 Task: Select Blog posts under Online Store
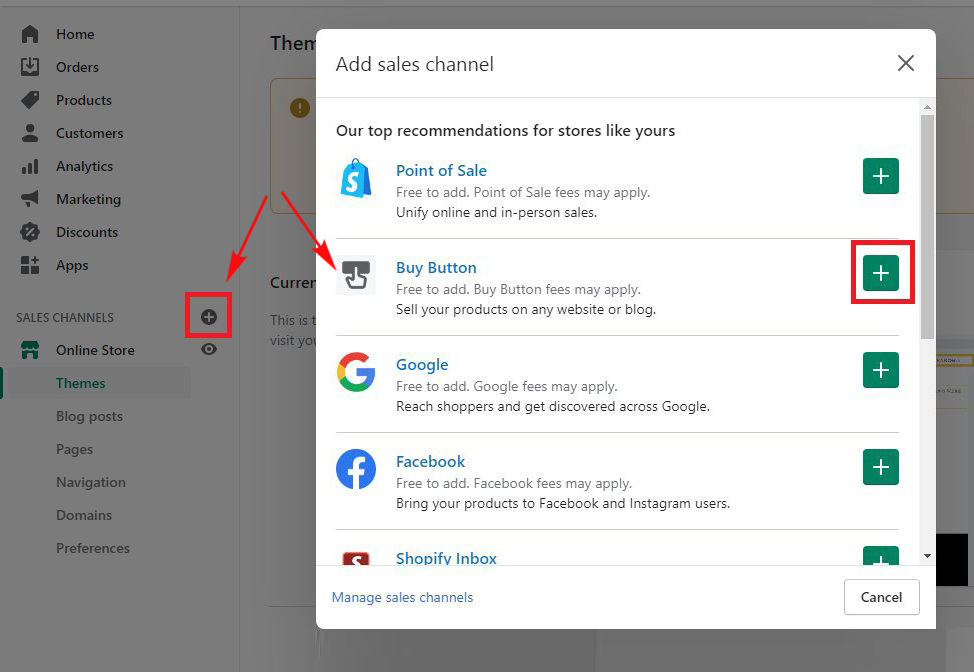coord(89,416)
